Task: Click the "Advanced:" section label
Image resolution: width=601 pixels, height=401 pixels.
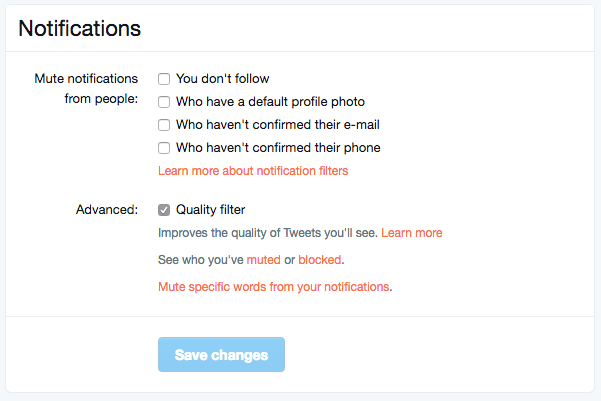Action: point(106,210)
